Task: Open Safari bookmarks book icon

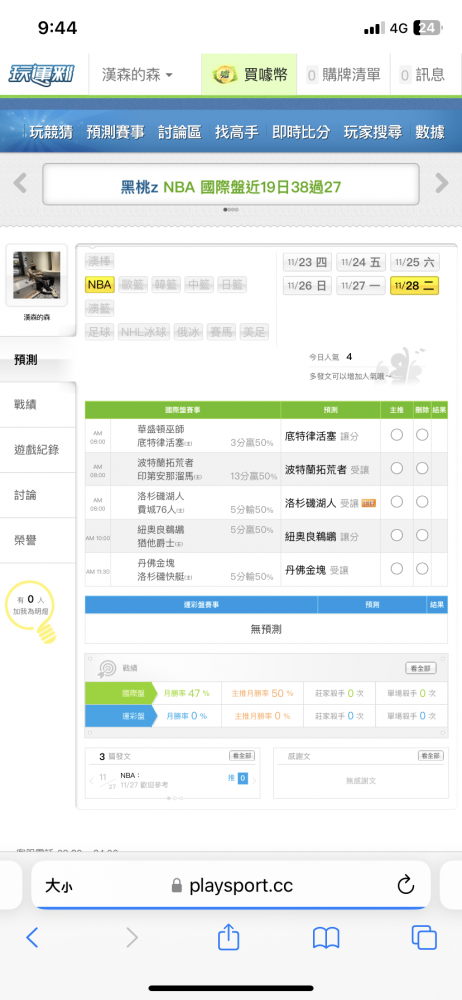Action: point(325,938)
